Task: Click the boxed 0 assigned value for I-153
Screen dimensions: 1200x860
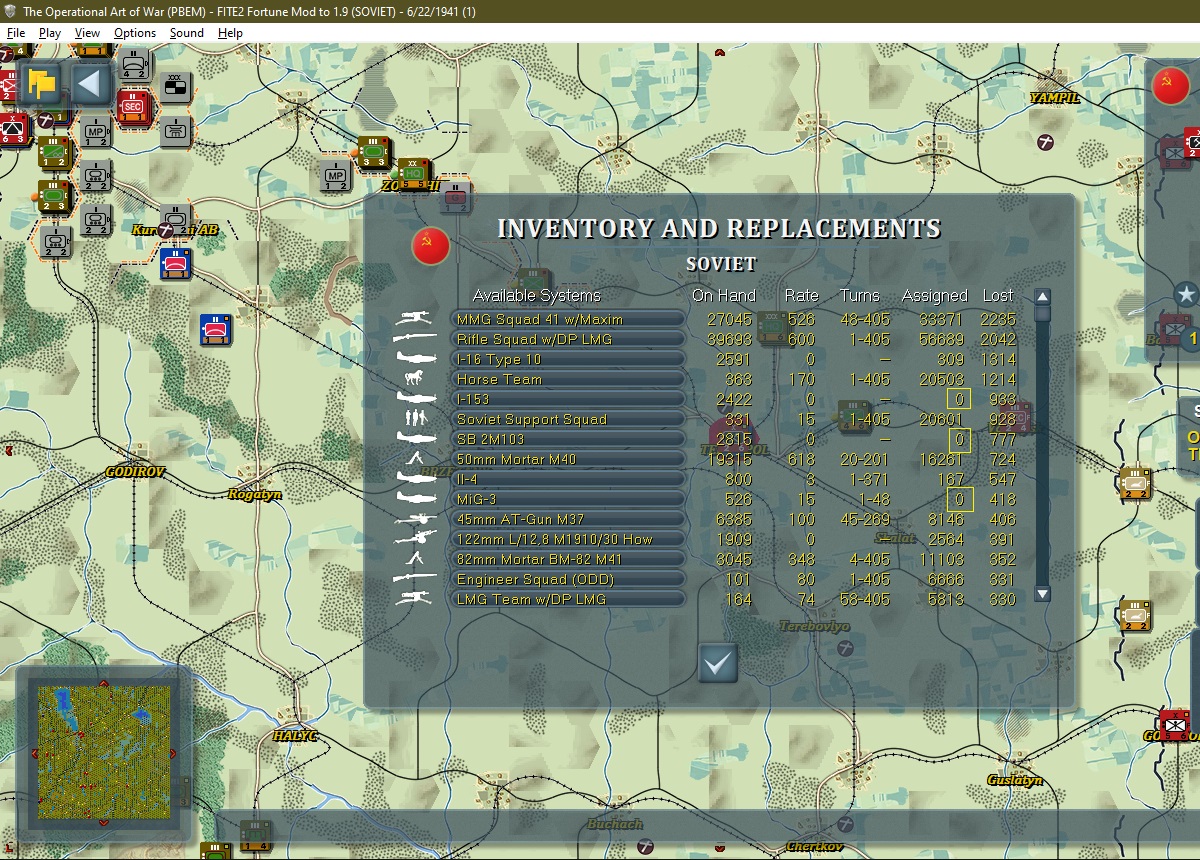Action: (x=959, y=399)
